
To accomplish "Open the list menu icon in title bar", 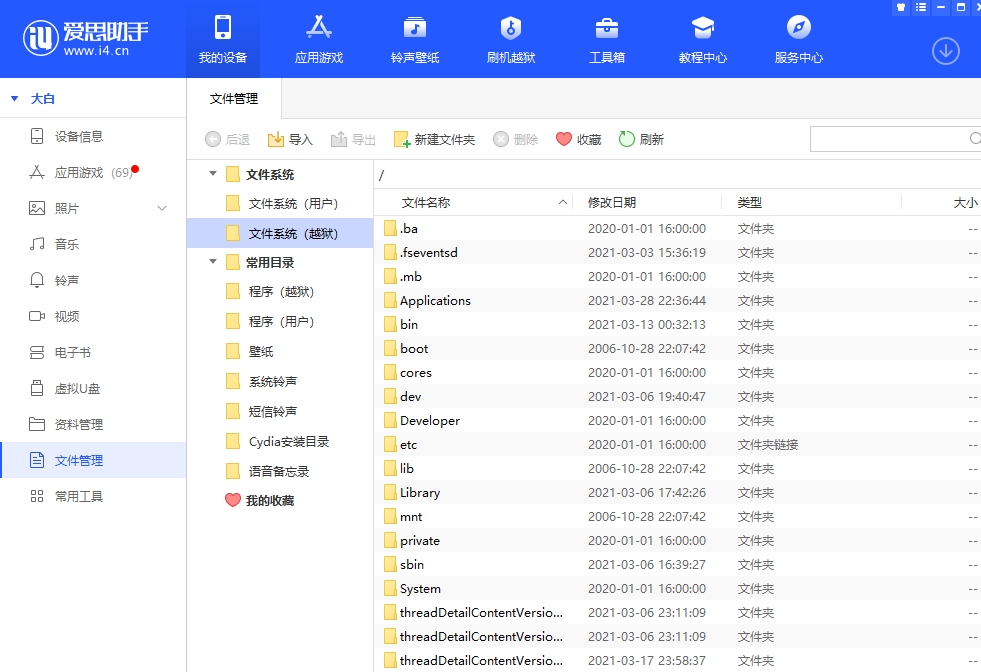I will point(919,7).
